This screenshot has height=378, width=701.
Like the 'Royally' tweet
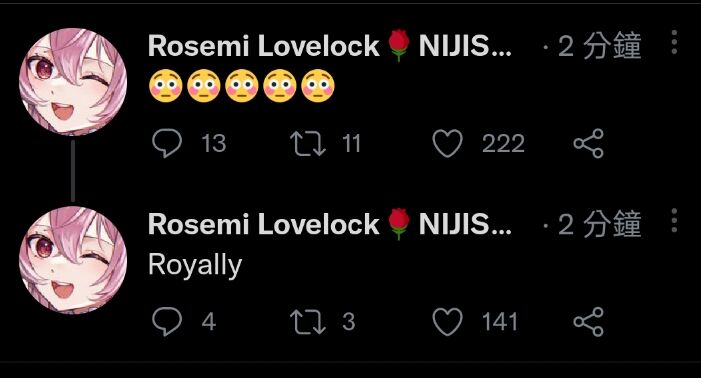[x=447, y=322]
